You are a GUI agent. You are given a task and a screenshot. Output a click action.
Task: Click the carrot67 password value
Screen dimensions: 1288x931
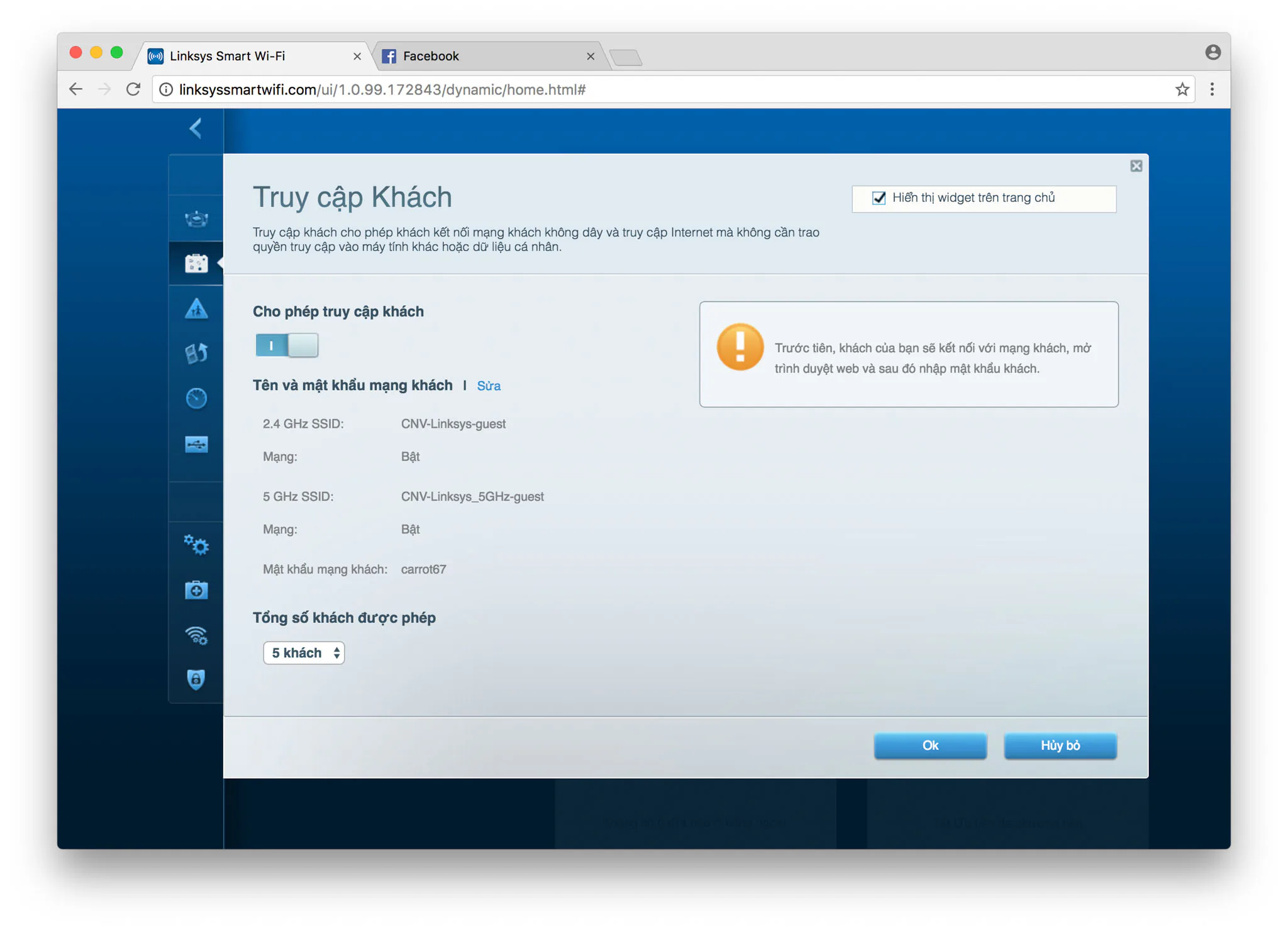(x=423, y=569)
